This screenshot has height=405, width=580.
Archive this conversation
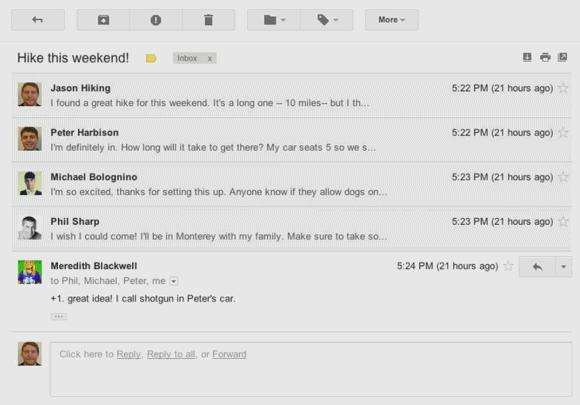click(x=103, y=20)
